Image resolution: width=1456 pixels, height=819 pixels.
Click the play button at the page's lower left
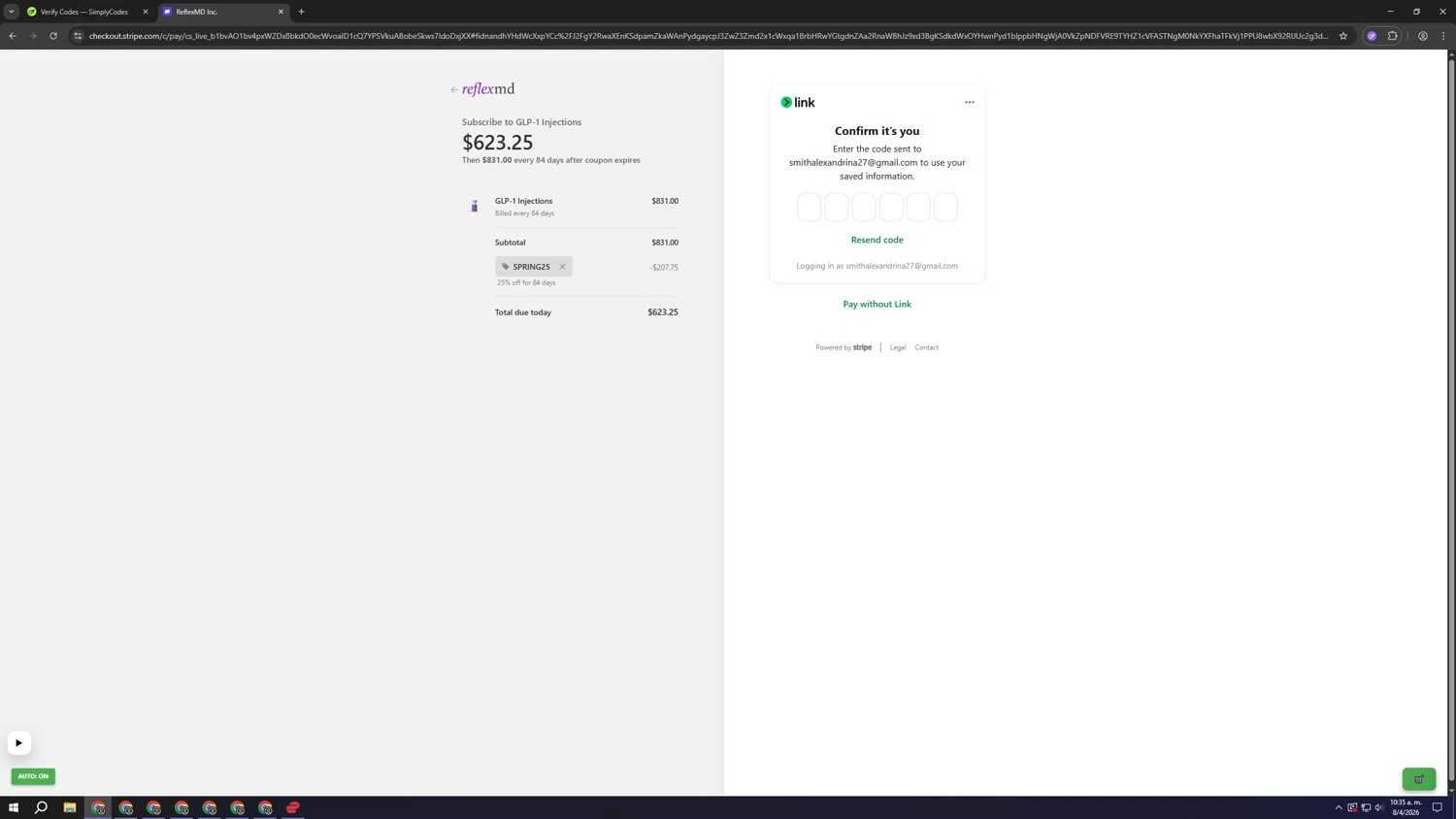pos(18,743)
